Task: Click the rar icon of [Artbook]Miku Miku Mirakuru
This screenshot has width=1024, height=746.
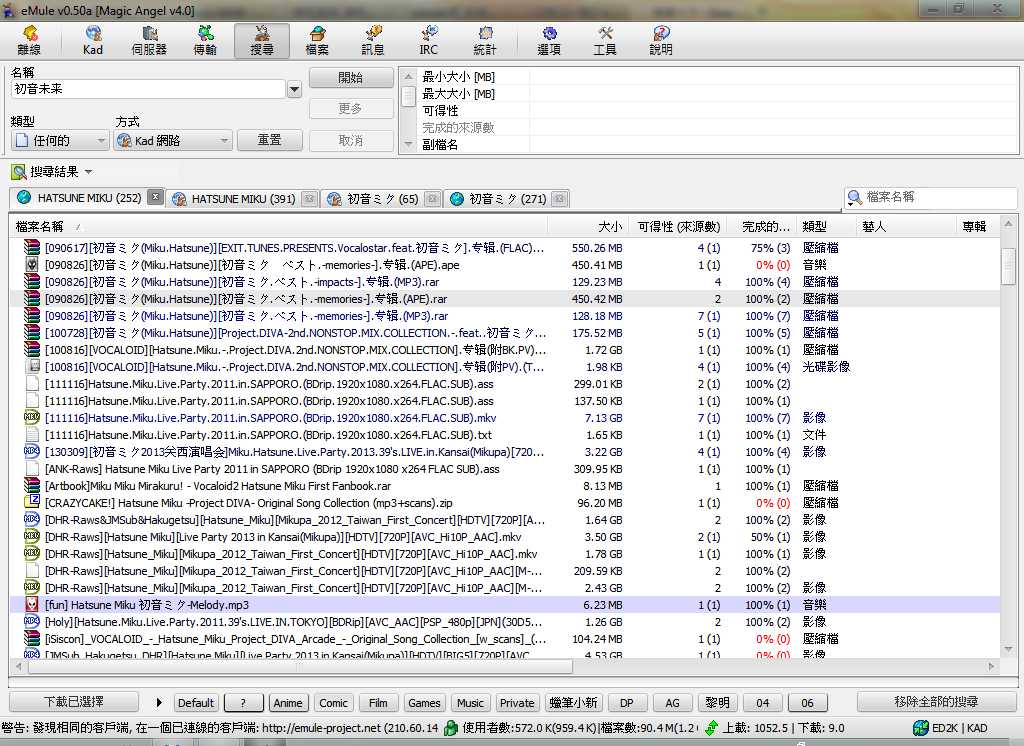Action: point(31,485)
